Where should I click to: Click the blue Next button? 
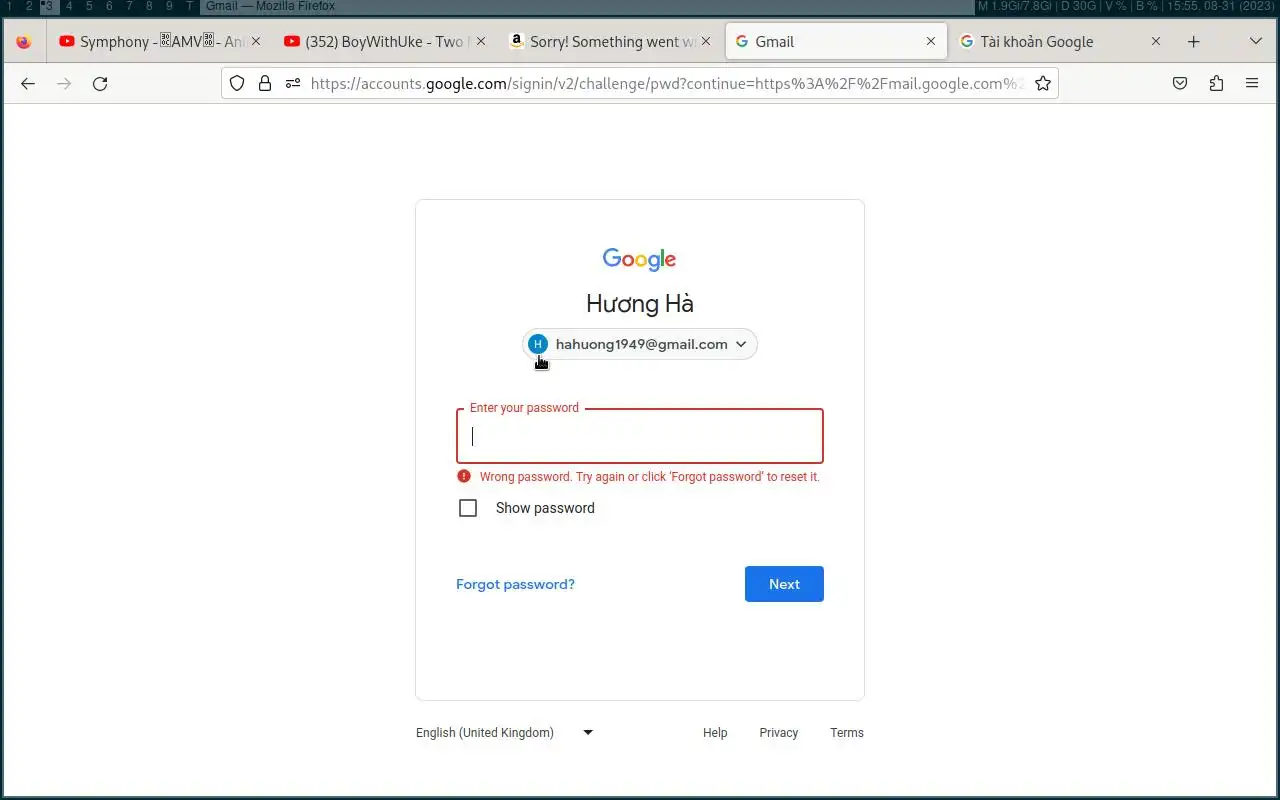[784, 584]
